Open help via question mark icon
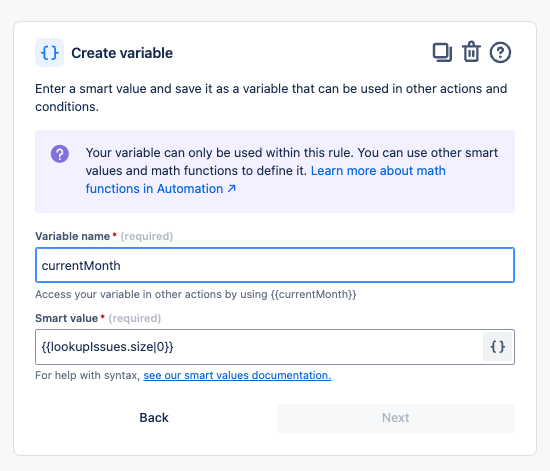Viewport: 550px width, 471px height. (500, 53)
